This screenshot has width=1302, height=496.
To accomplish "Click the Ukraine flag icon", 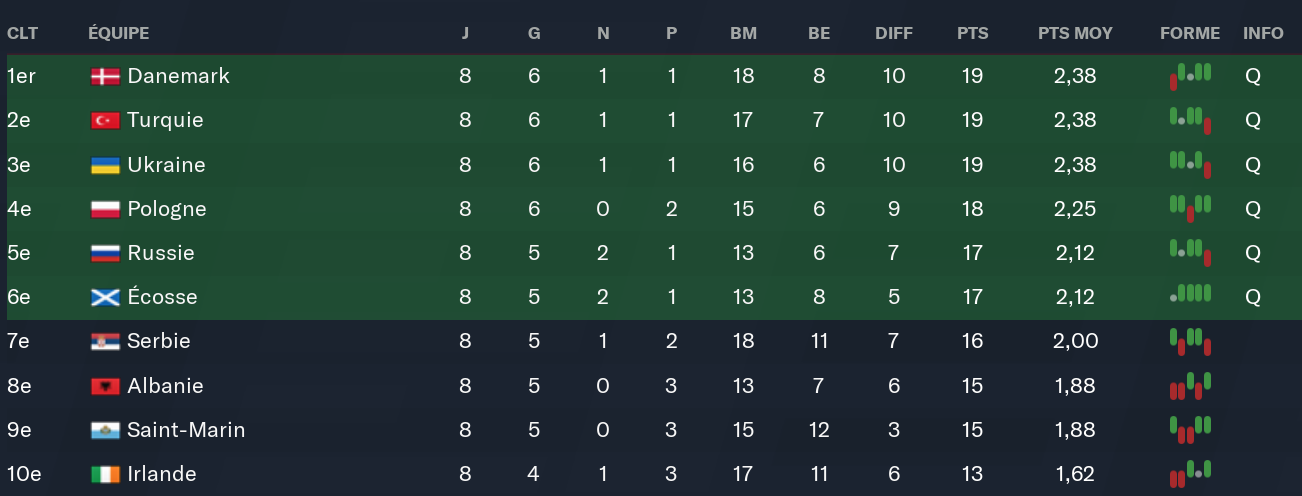I will (x=105, y=165).
